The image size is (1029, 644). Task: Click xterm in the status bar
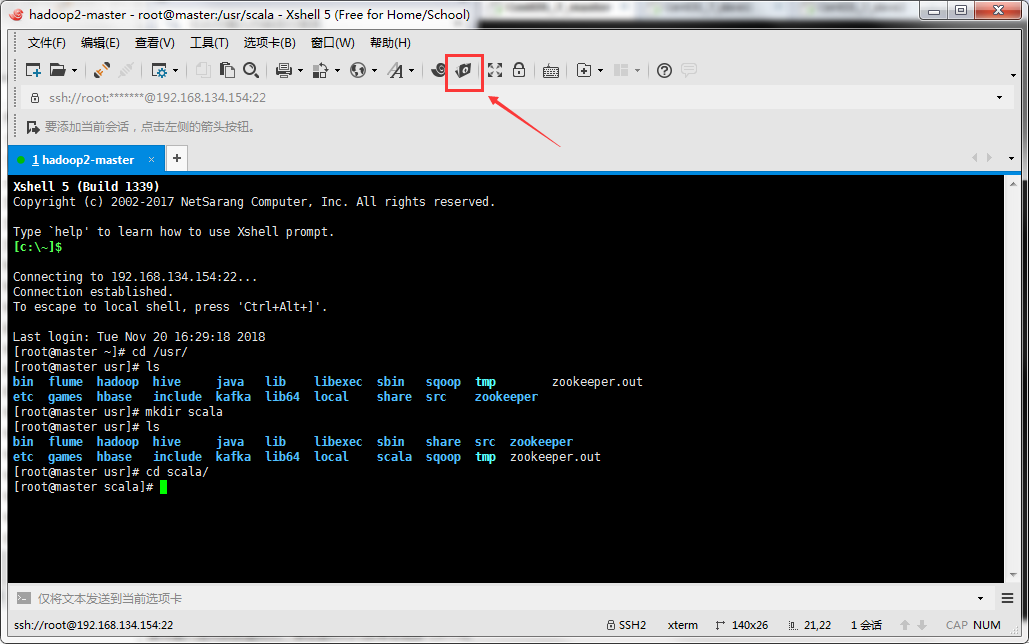click(x=682, y=625)
